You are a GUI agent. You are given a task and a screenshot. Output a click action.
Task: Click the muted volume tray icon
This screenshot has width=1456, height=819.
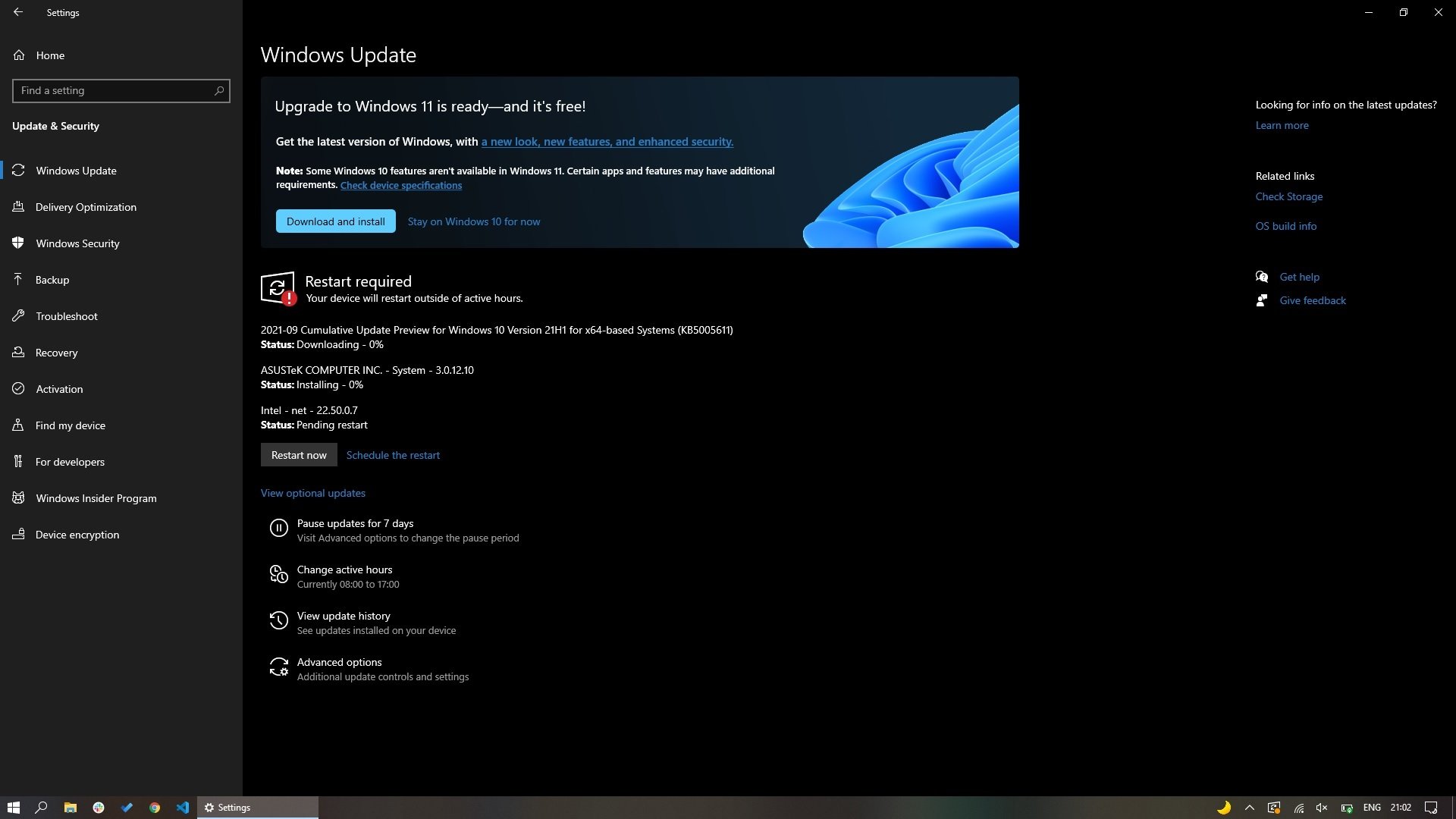(x=1322, y=808)
